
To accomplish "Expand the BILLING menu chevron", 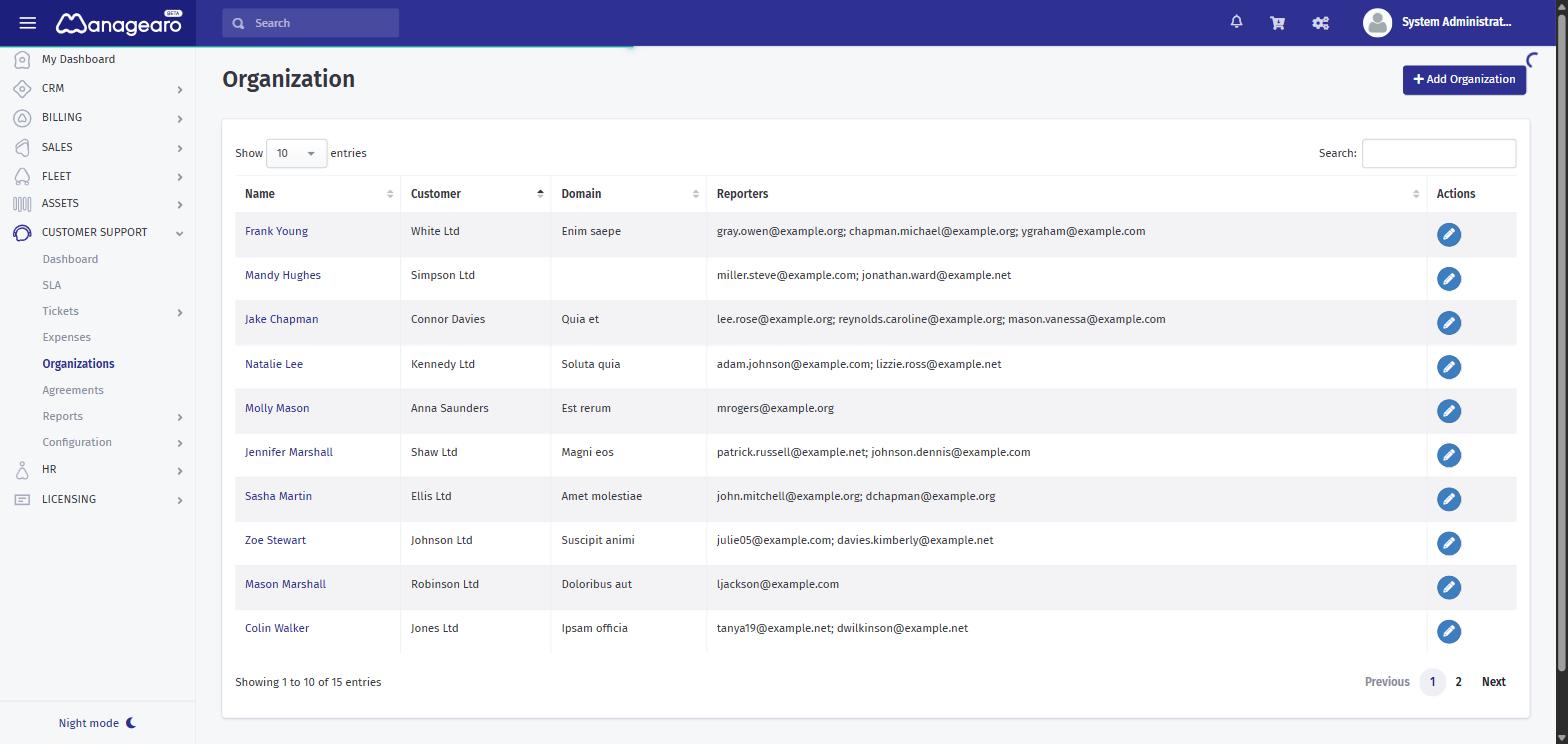I will coord(180,119).
